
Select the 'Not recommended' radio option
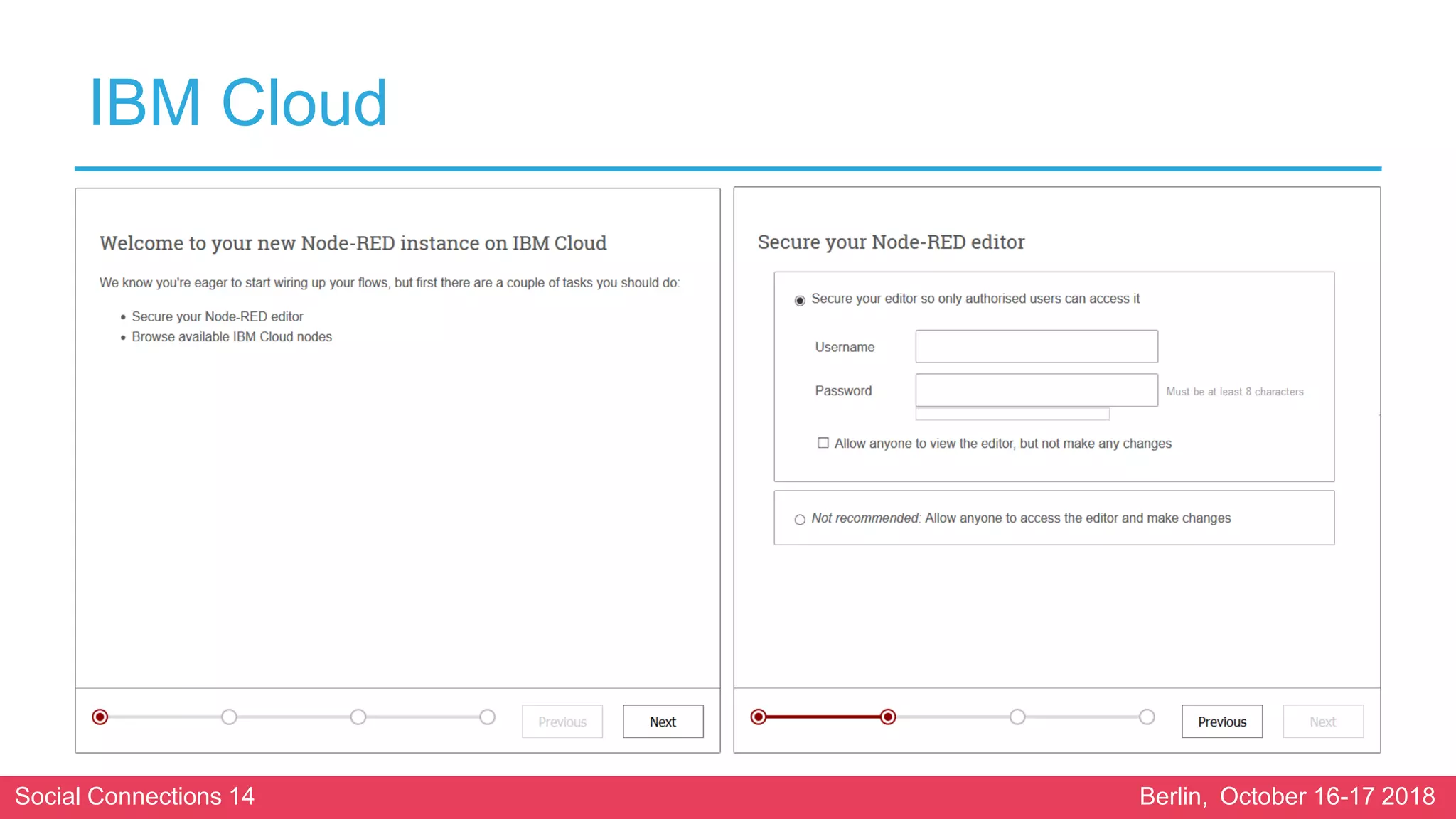pyautogui.click(x=800, y=520)
